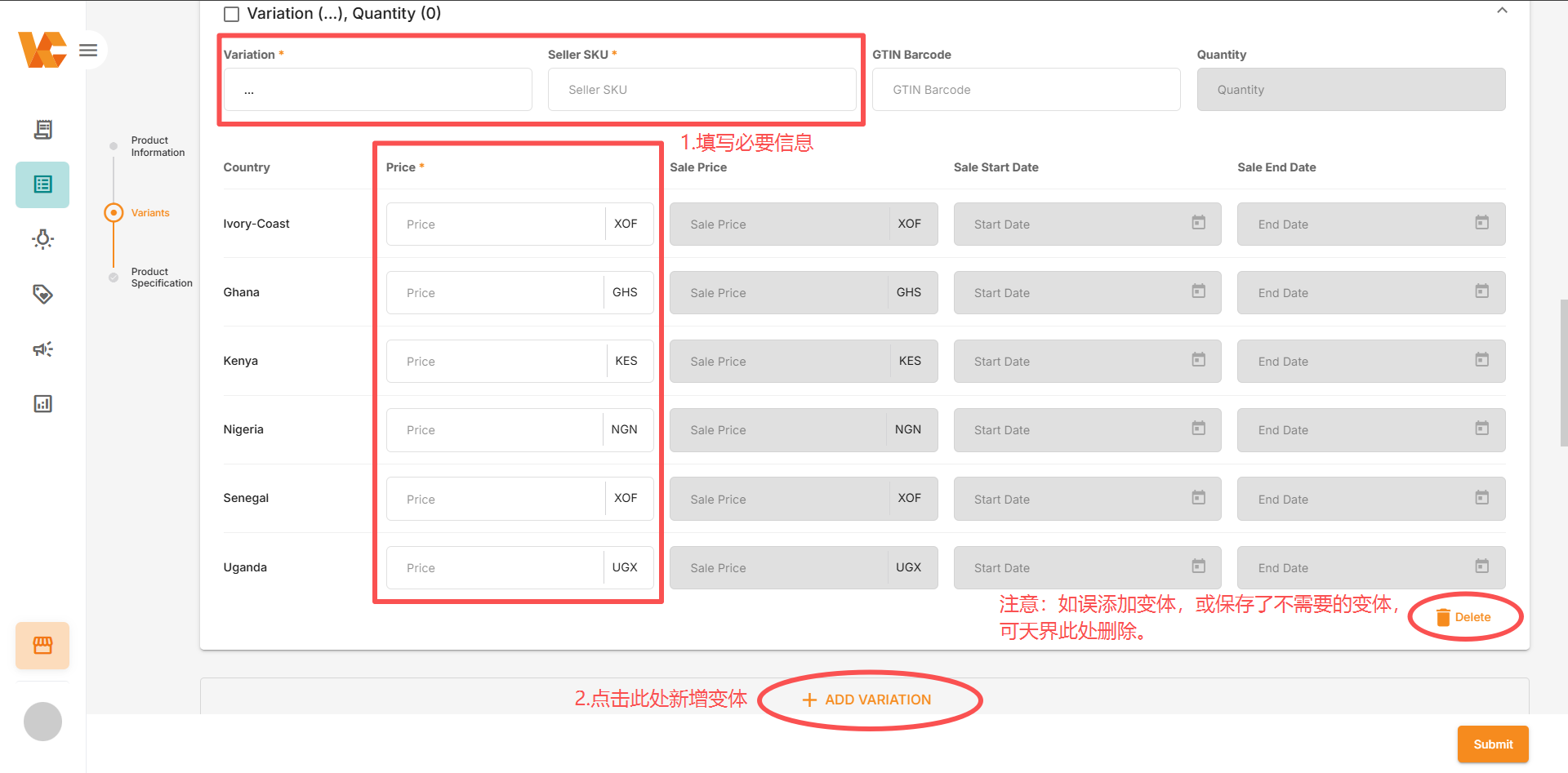Click the orange shop store icon
The height and width of the screenshot is (773, 1568).
pos(42,646)
